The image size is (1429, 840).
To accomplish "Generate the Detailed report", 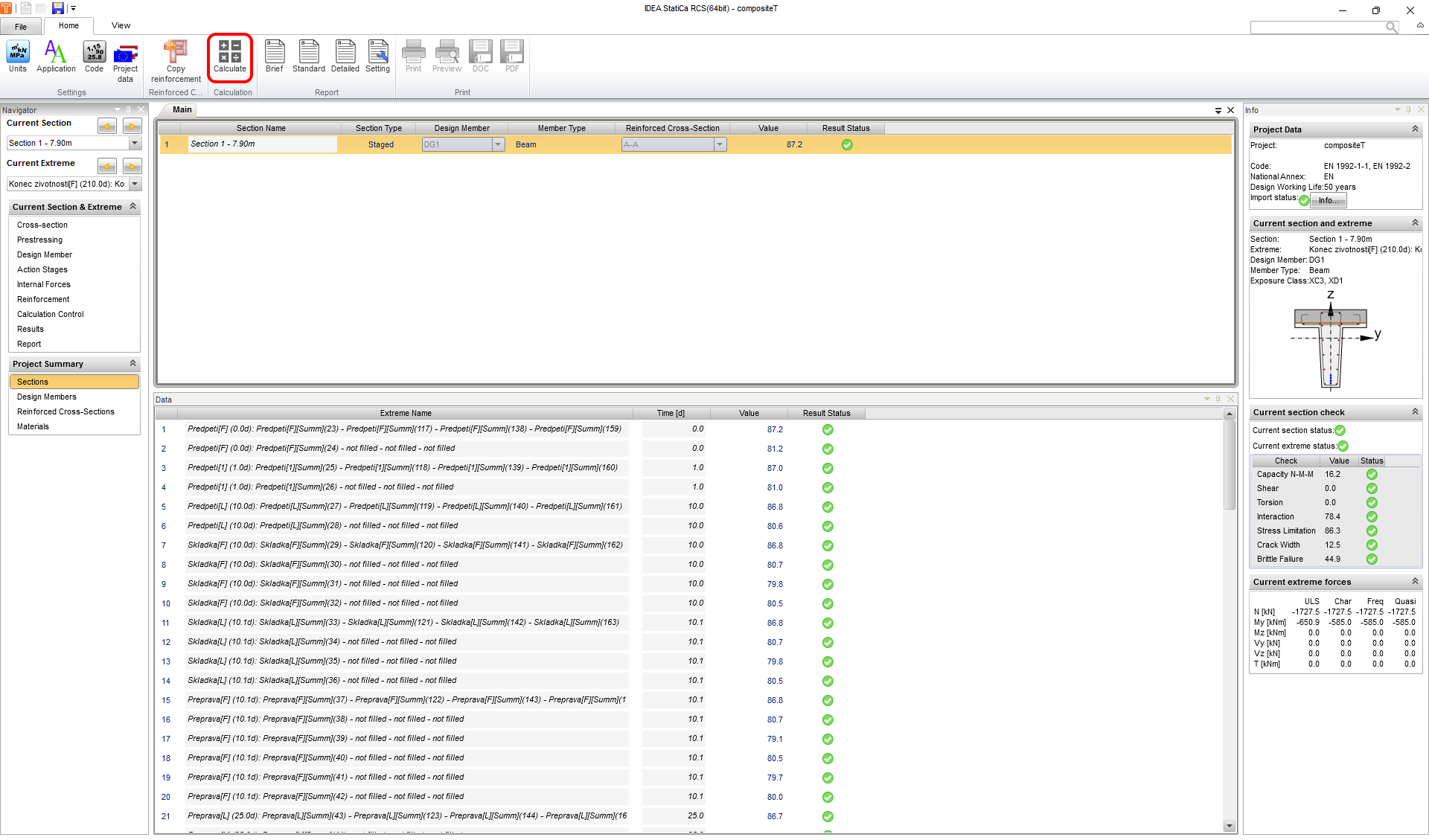I will coord(345,57).
